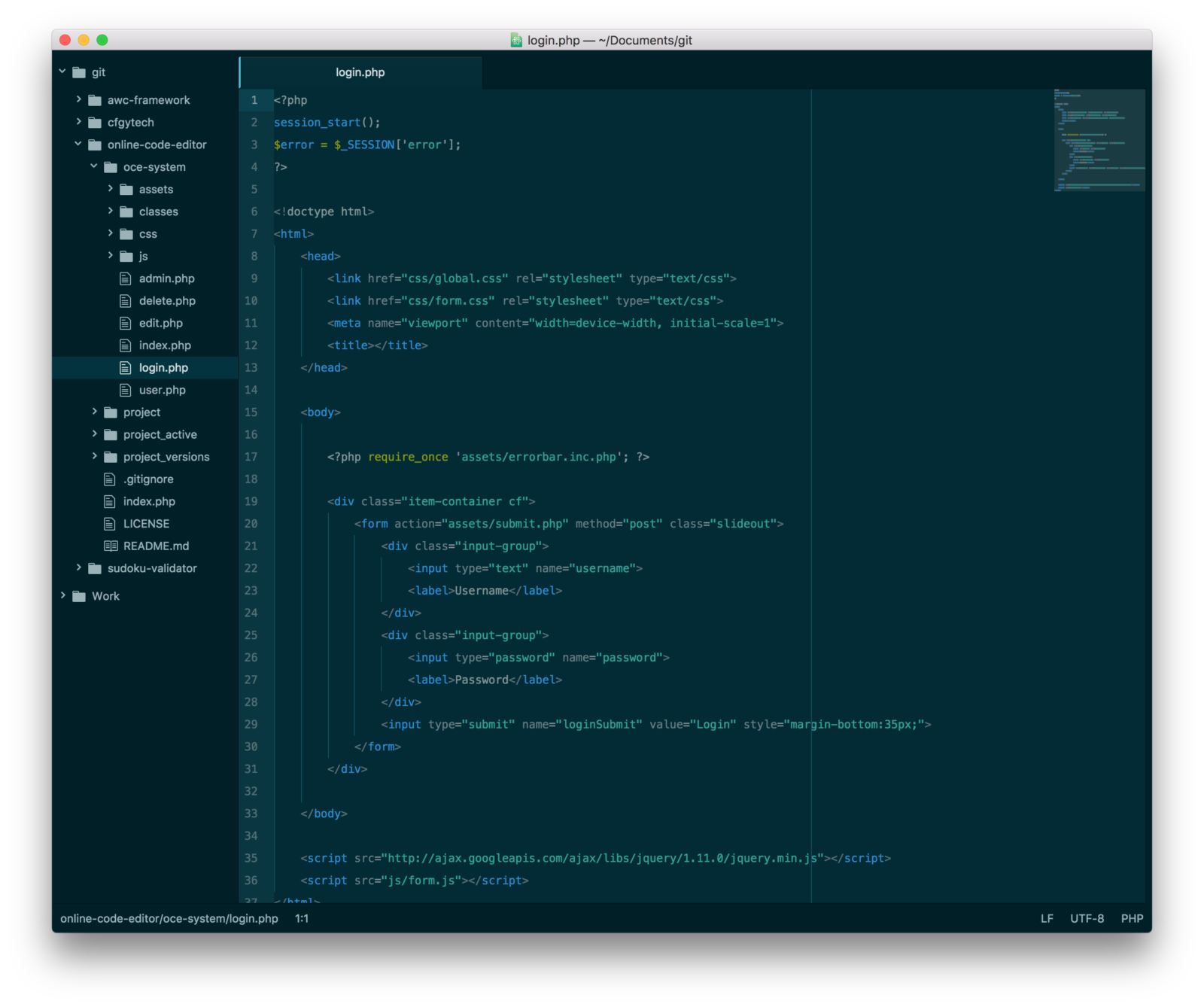This screenshot has width=1204, height=1007.
Task: Click the .gitignore file icon
Action: pyautogui.click(x=110, y=479)
